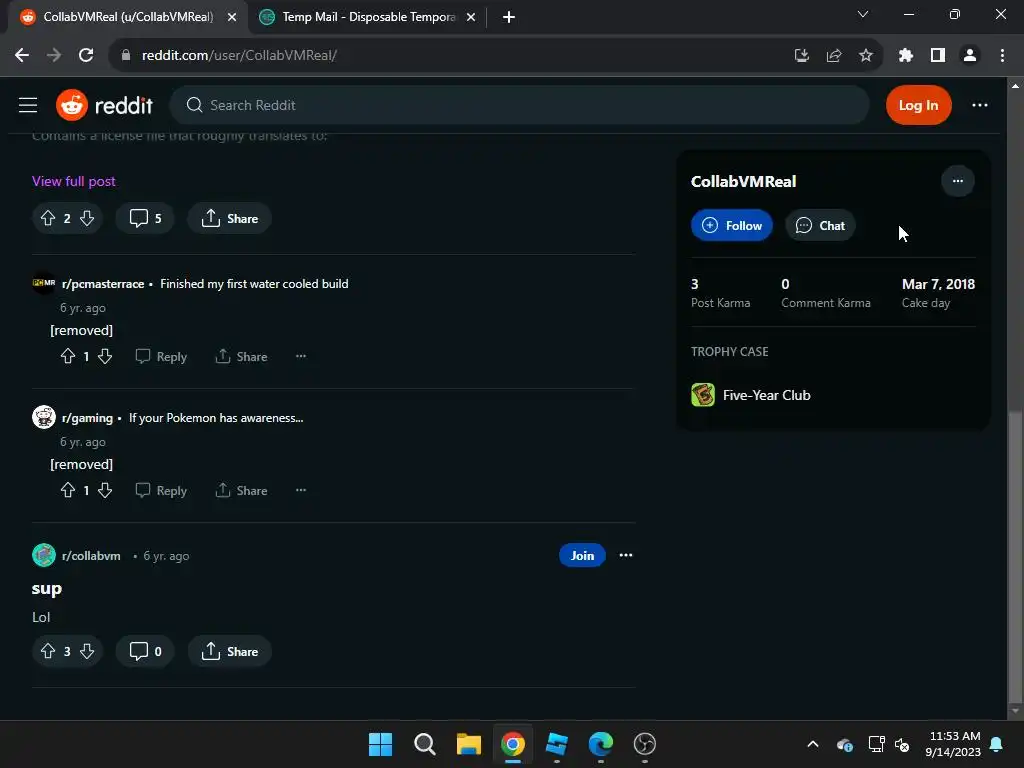Downvote the sup post
The height and width of the screenshot is (768, 1024).
pyautogui.click(x=87, y=651)
